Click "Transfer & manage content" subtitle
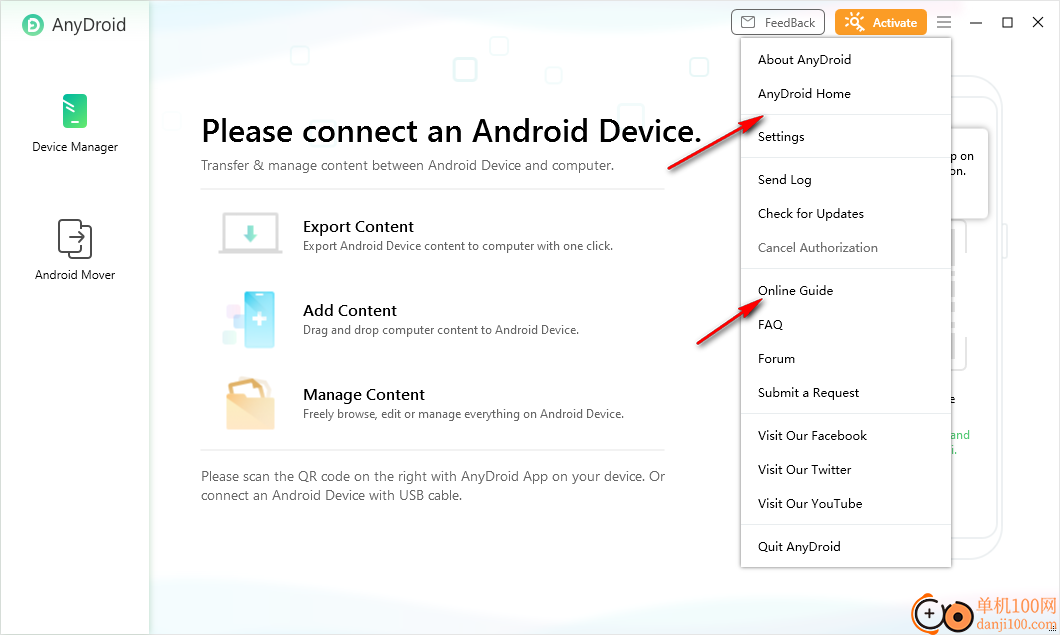 [x=408, y=166]
